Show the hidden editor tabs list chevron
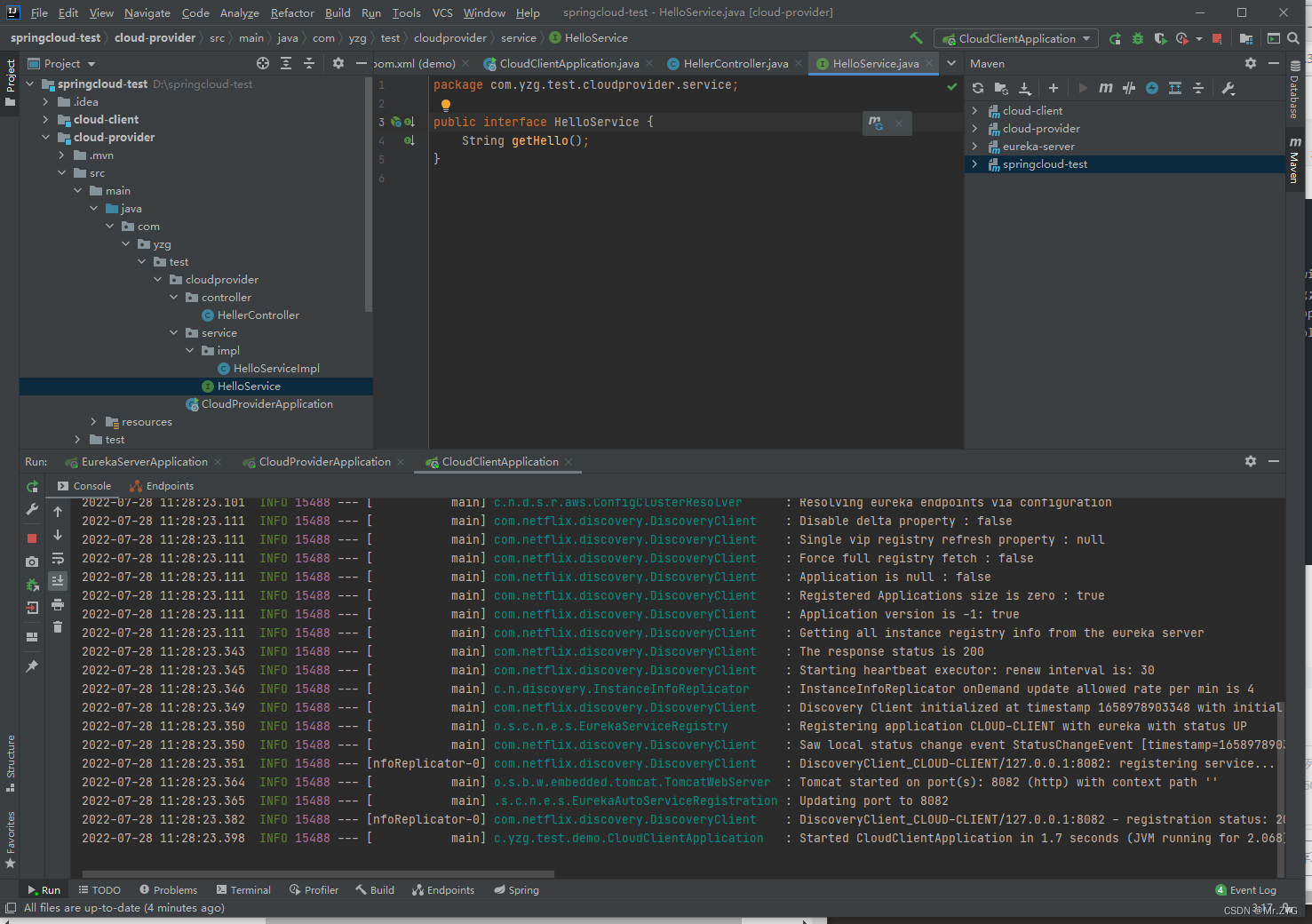 tap(951, 63)
